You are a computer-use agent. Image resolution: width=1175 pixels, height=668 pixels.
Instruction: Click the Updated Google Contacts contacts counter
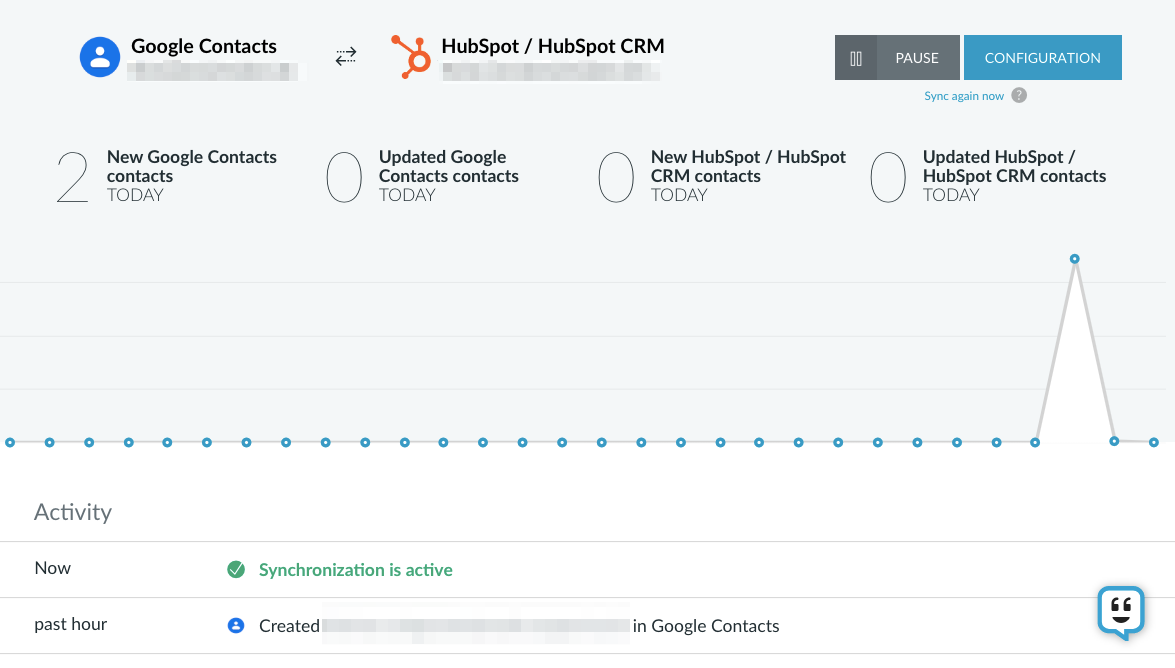[x=423, y=176]
